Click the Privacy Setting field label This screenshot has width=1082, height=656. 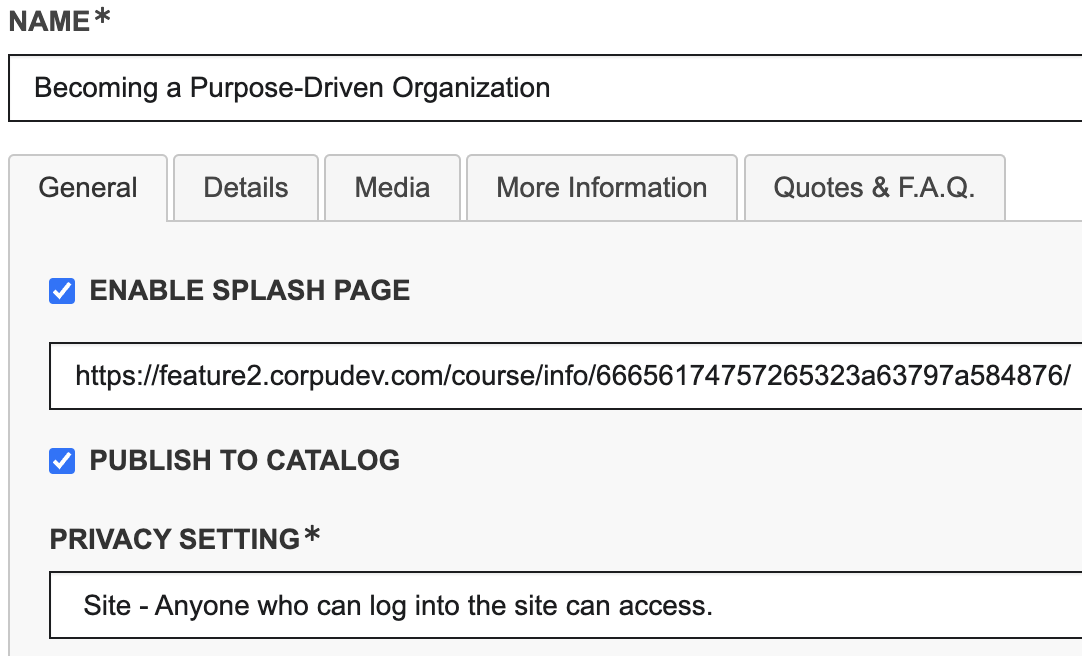point(175,539)
